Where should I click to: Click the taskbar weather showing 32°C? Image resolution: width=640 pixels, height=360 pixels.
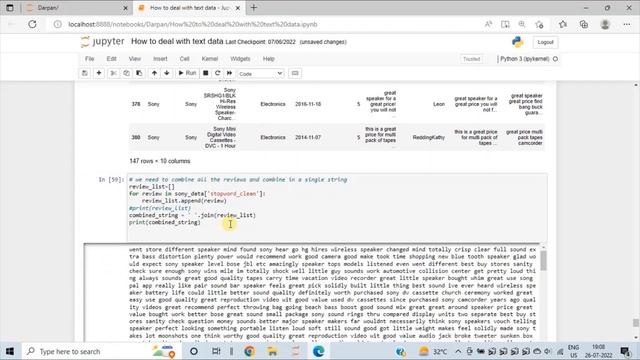click(x=432, y=351)
